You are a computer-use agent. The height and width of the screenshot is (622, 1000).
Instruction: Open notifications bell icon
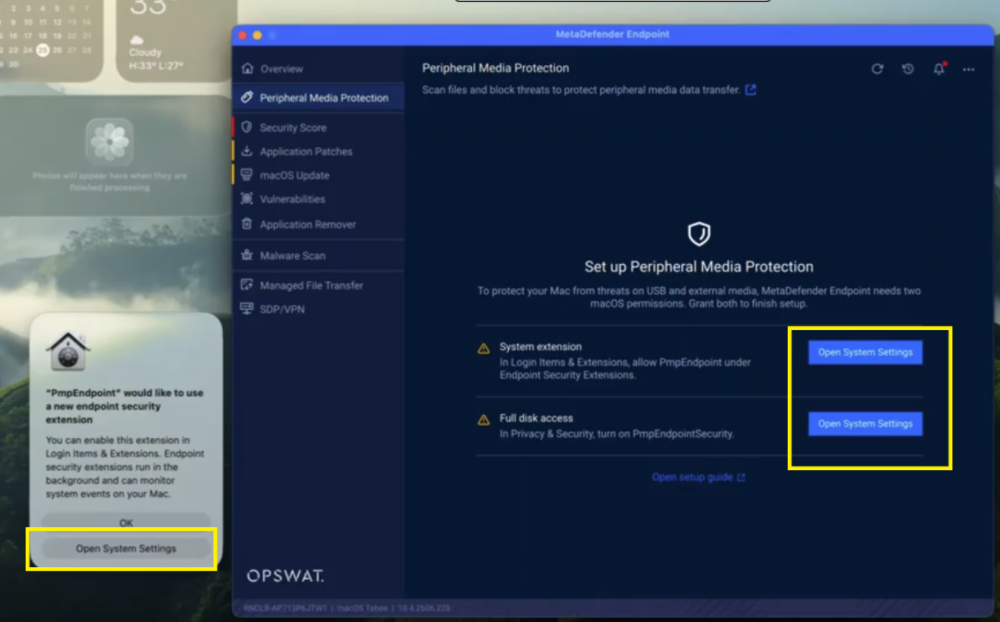click(939, 69)
